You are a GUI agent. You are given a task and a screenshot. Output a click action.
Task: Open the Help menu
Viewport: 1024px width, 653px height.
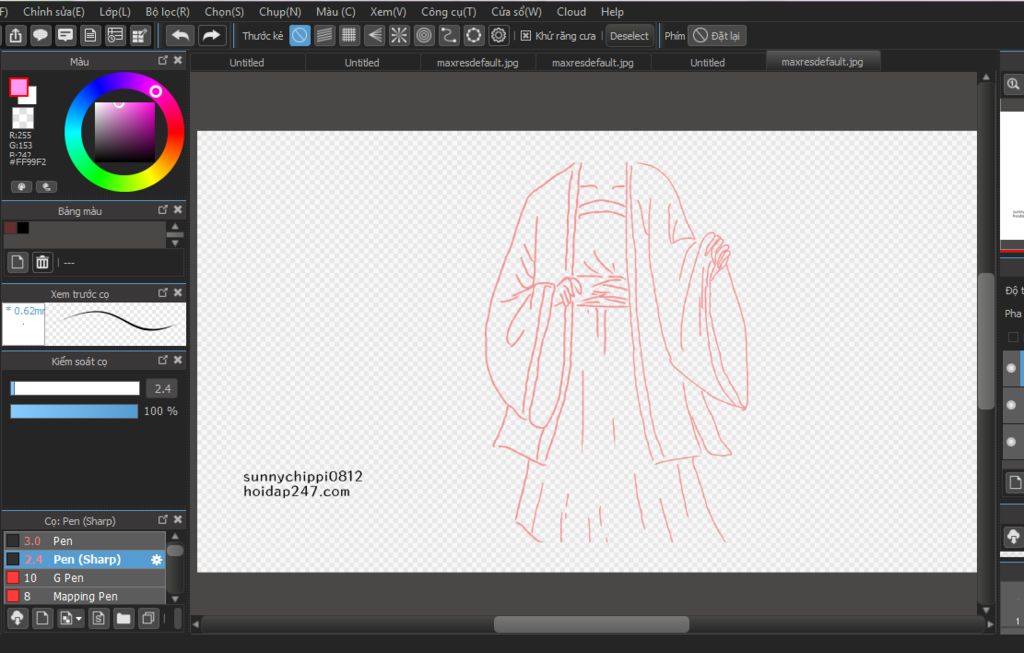(612, 12)
